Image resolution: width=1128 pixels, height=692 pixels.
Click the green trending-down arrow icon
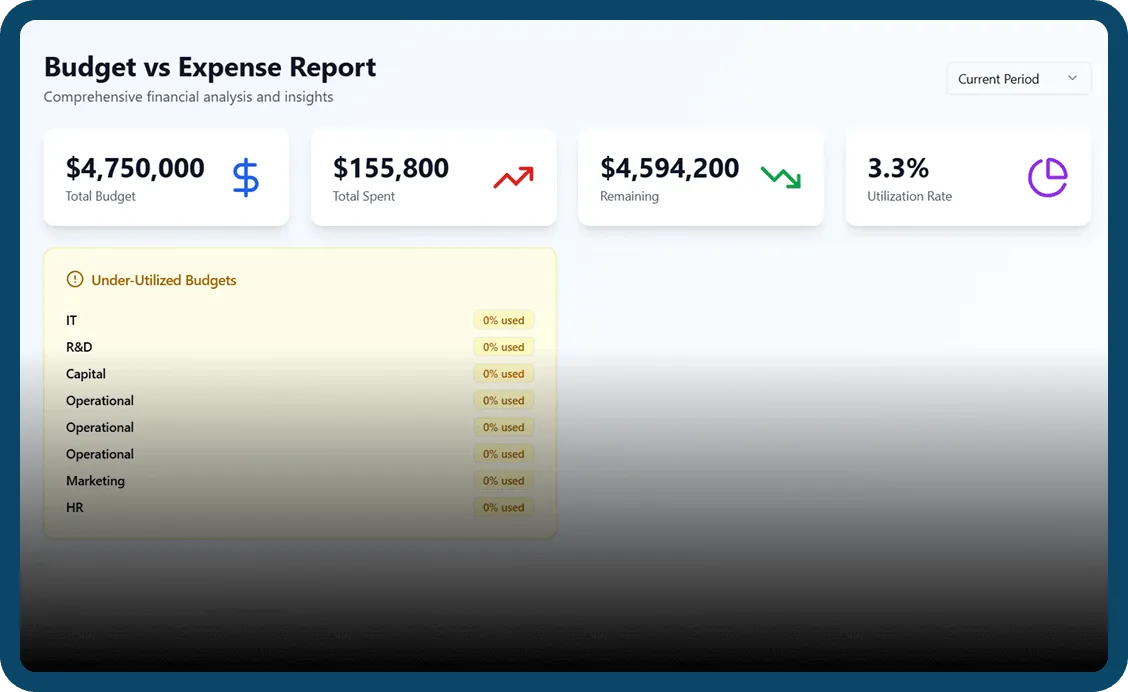780,178
